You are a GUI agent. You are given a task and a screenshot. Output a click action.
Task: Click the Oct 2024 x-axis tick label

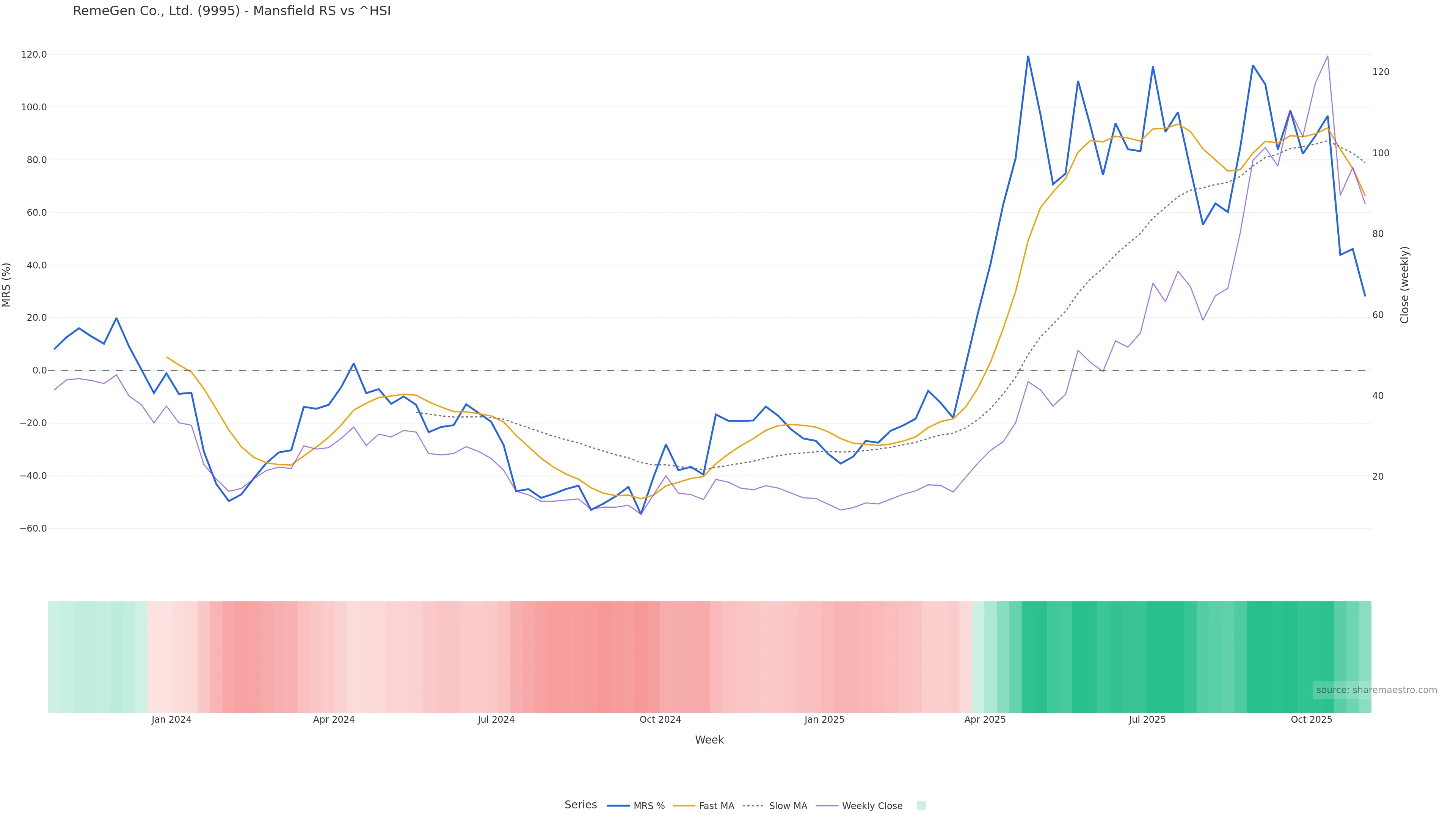click(x=660, y=720)
